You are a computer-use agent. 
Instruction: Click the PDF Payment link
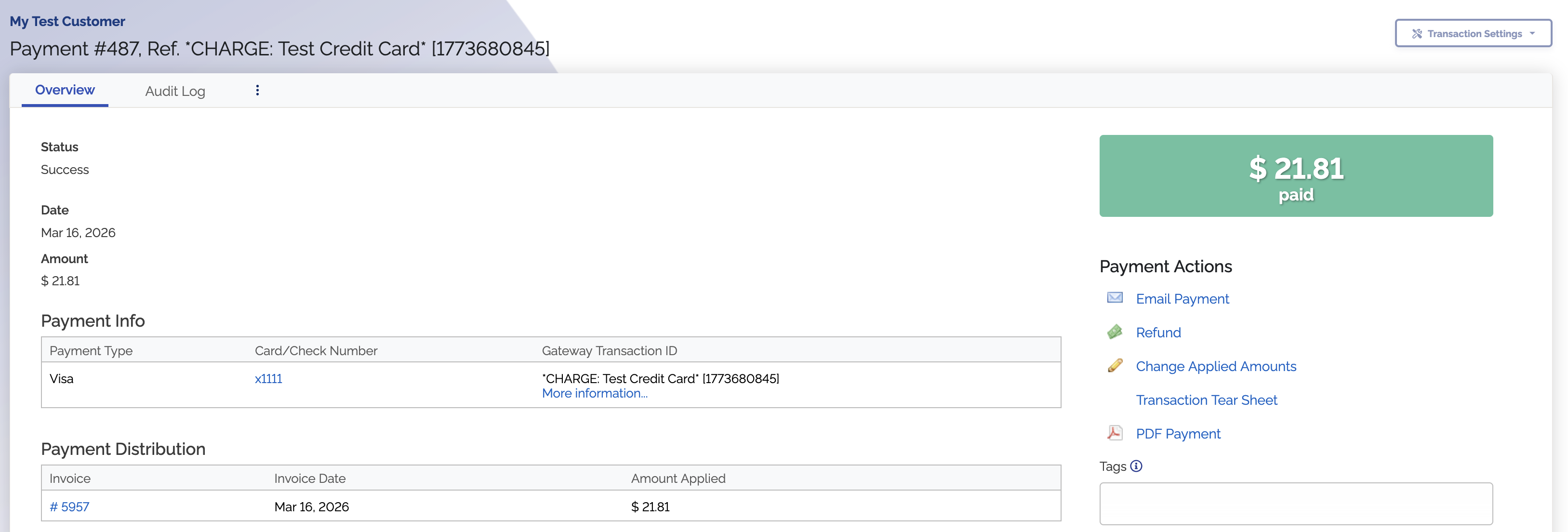click(1178, 434)
